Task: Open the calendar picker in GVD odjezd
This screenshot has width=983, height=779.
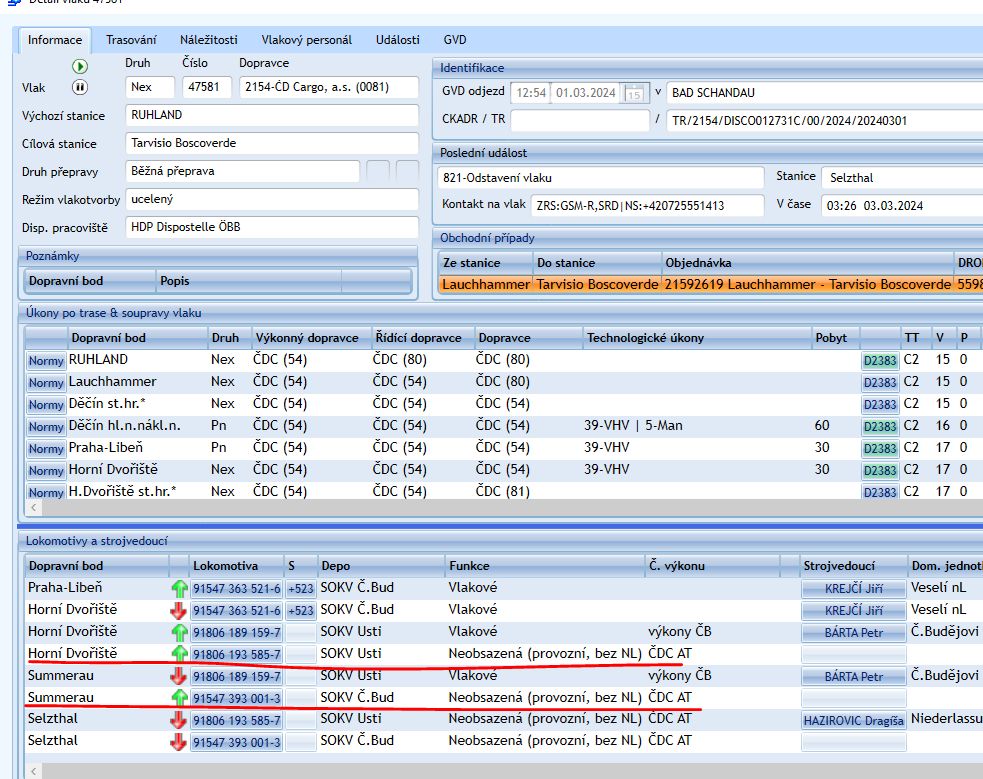Action: click(x=633, y=93)
